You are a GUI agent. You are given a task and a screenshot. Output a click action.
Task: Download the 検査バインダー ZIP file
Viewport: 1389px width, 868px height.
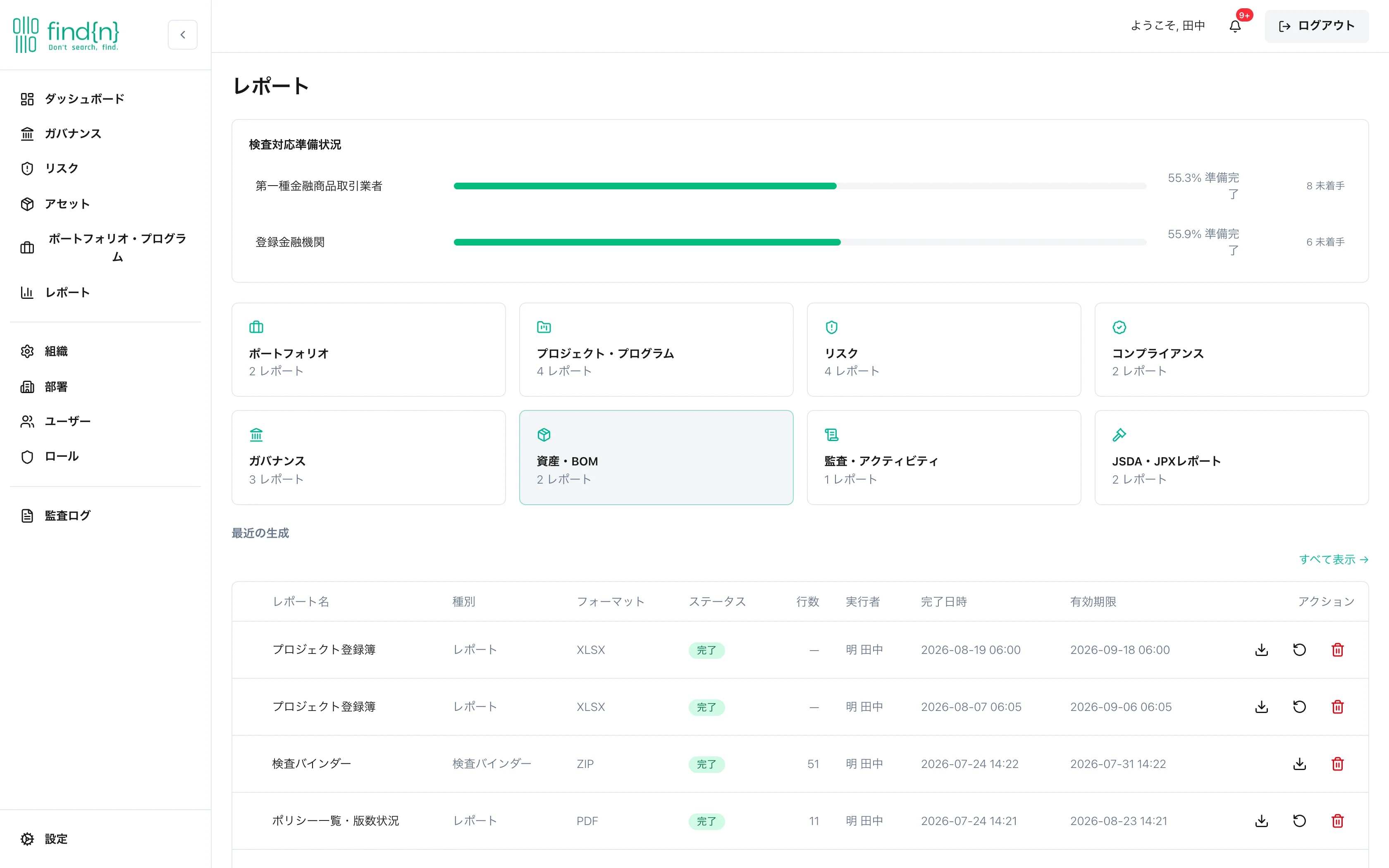tap(1299, 763)
